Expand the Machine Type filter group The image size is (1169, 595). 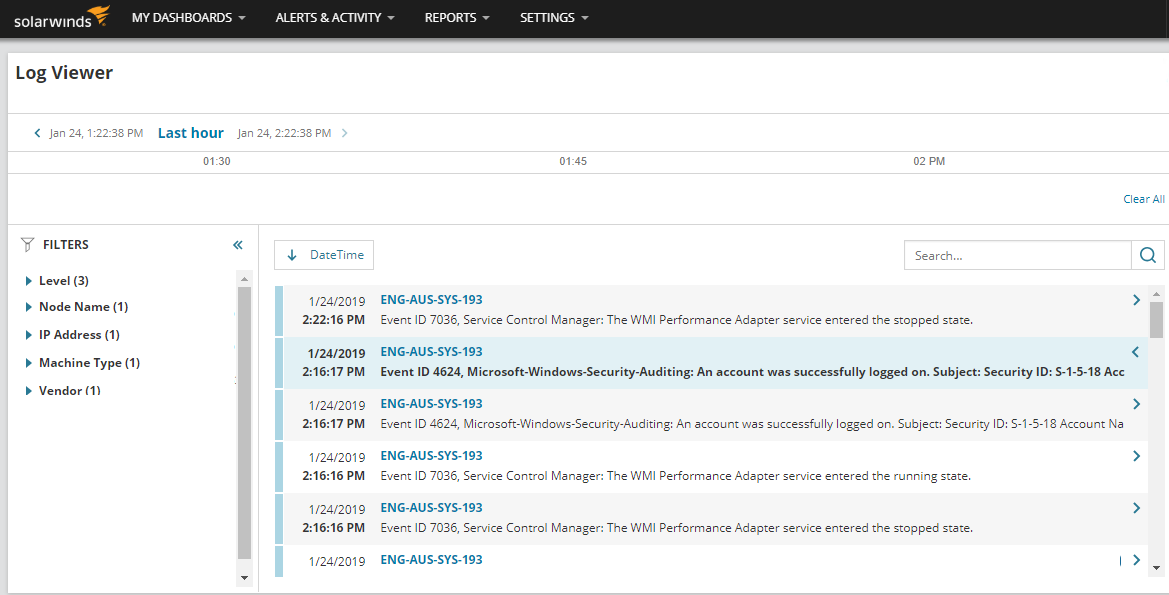point(29,363)
